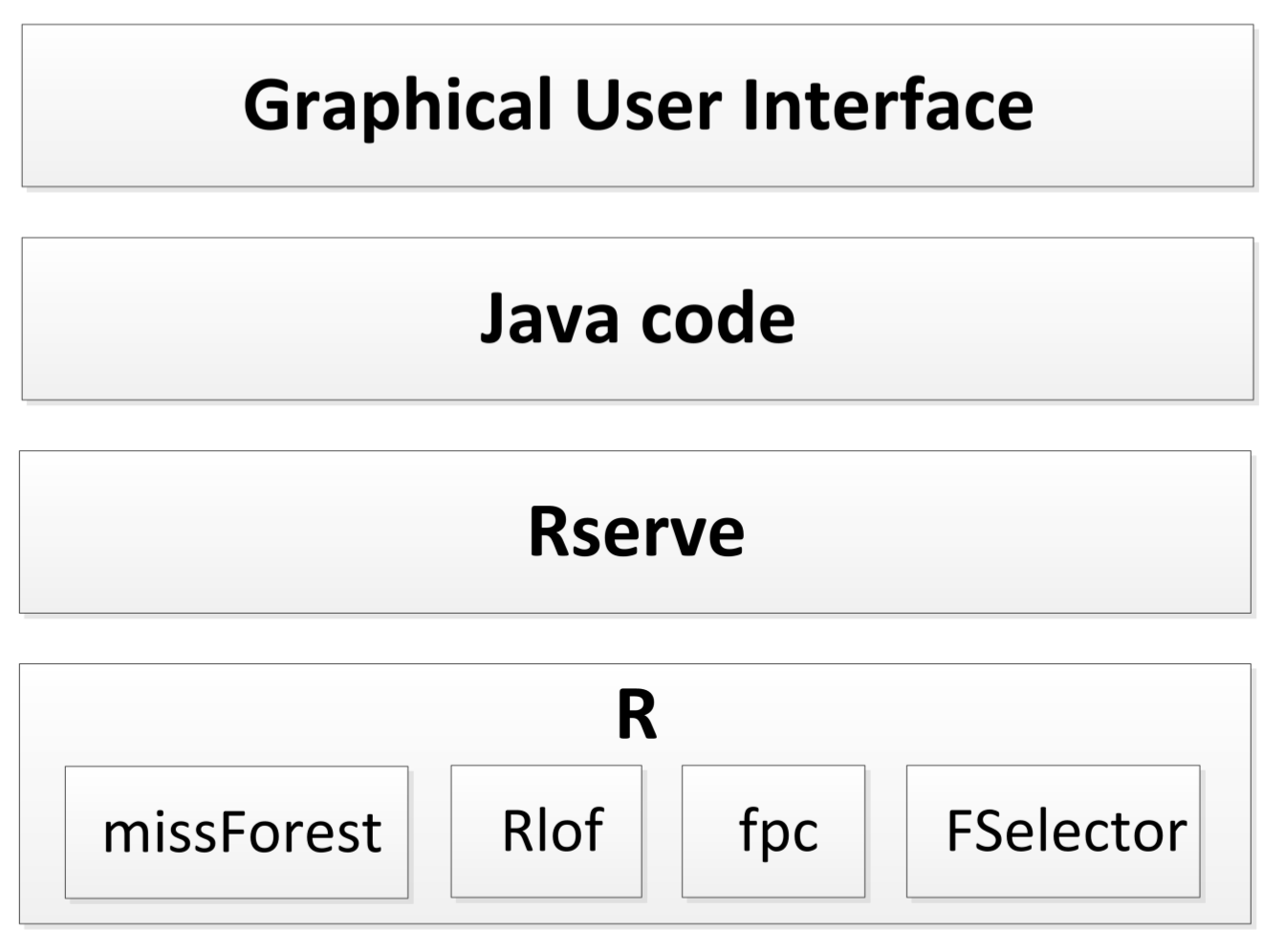Click the word "code" in second box

717,318
